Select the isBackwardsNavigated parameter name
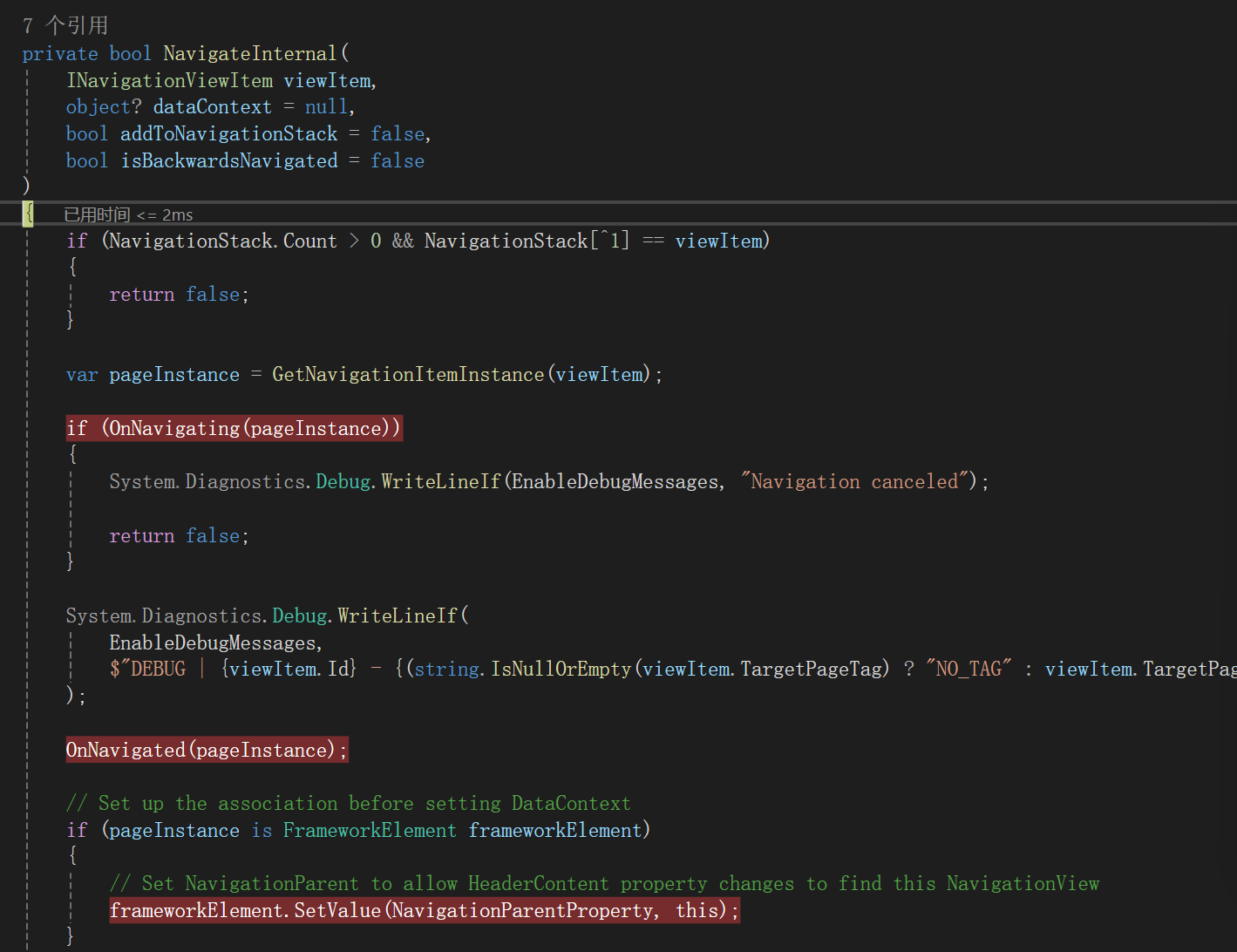The image size is (1237, 952). point(229,161)
